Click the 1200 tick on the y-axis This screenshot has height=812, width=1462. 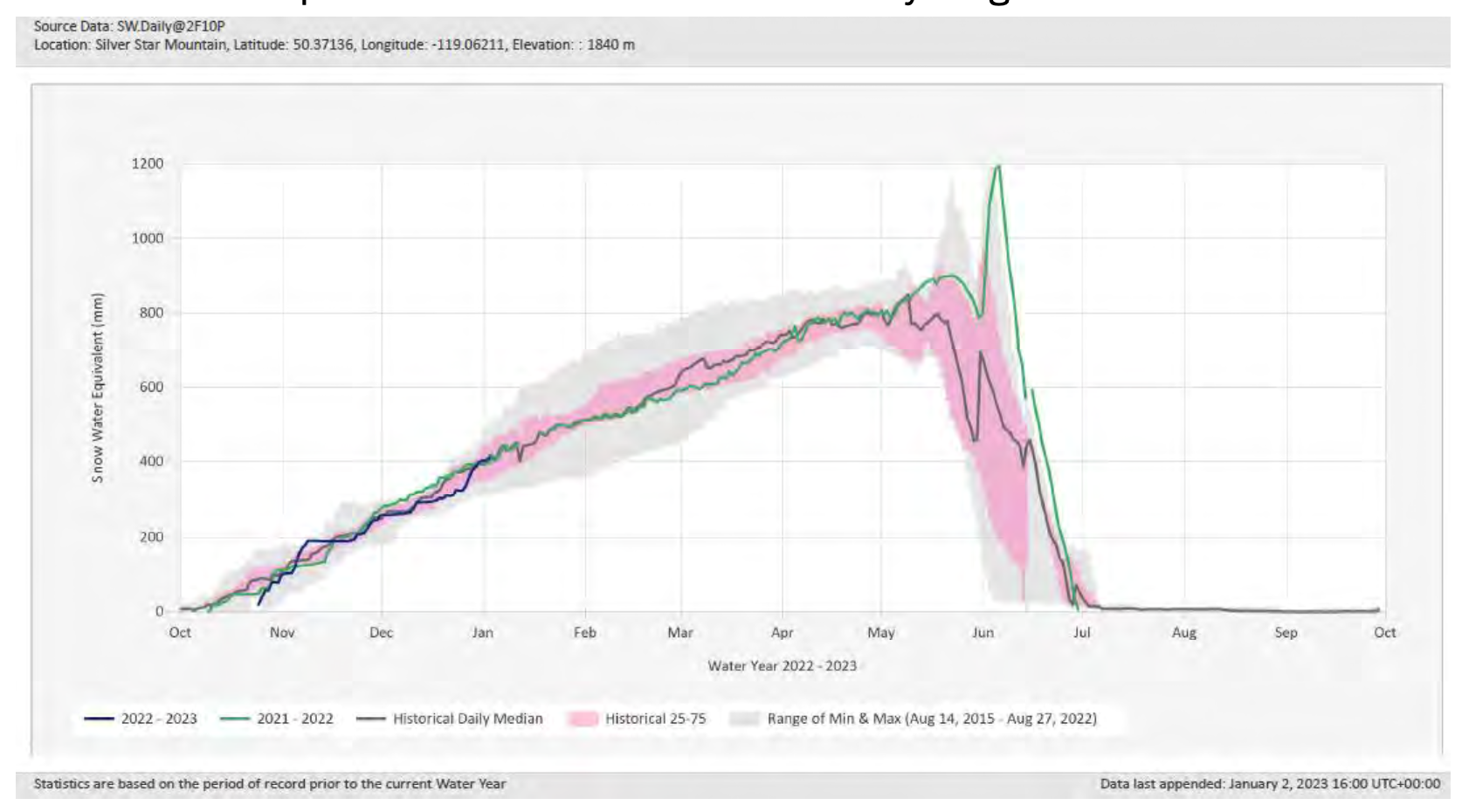click(x=148, y=164)
